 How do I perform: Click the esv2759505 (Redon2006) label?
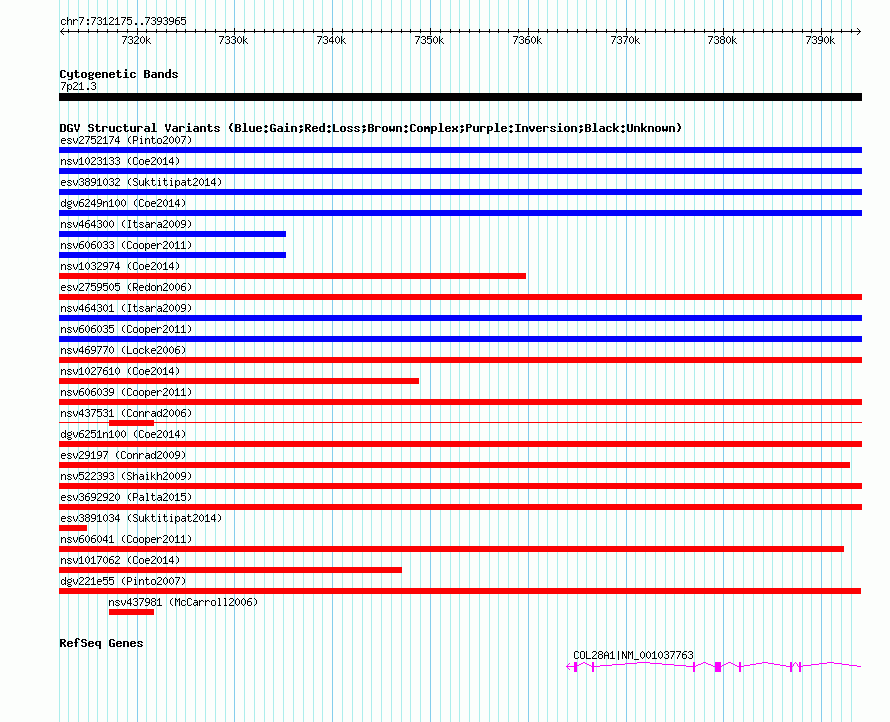point(126,287)
